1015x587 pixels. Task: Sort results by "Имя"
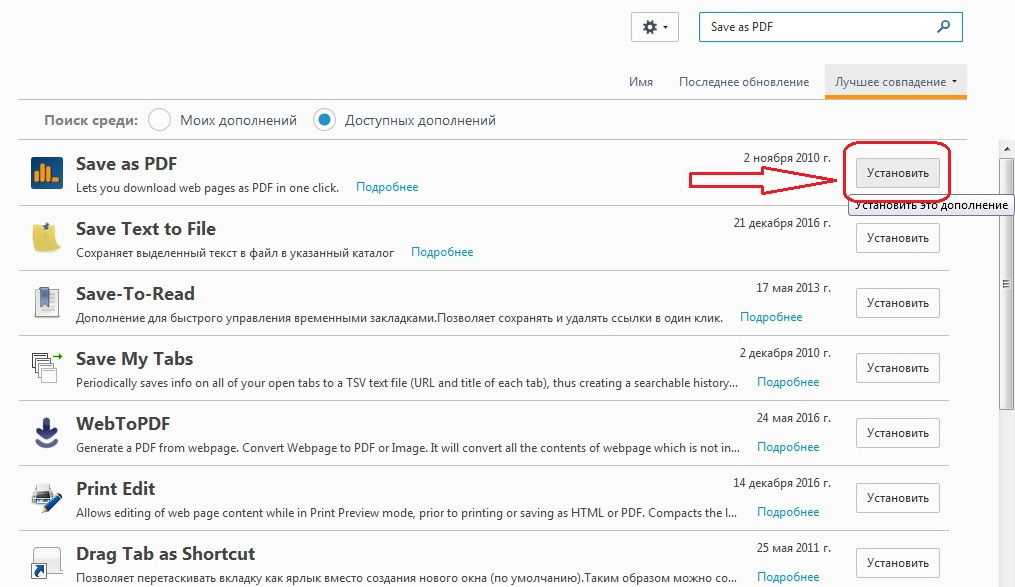click(x=641, y=82)
